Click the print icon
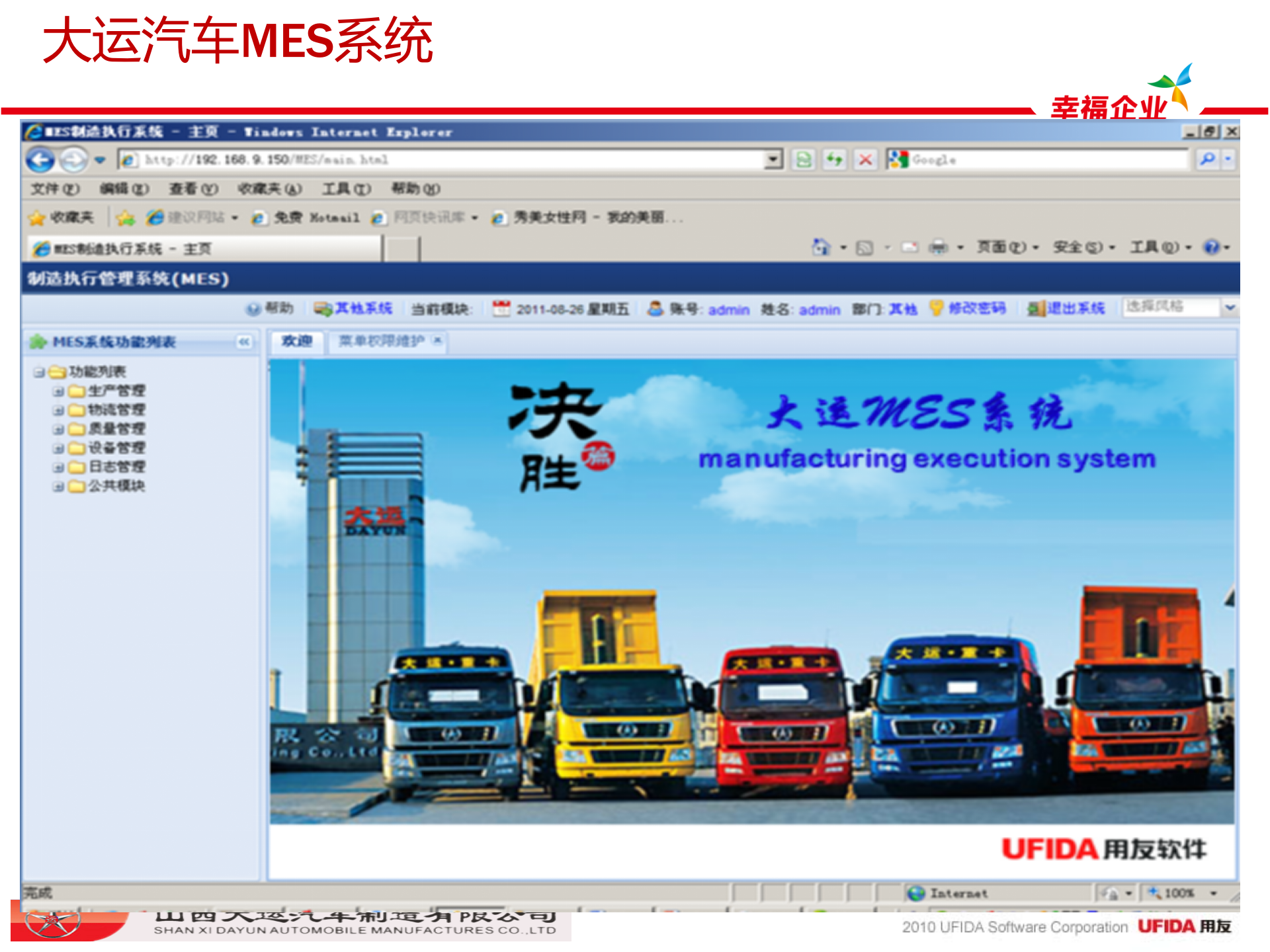This screenshot has width=1270, height=952. (x=939, y=247)
